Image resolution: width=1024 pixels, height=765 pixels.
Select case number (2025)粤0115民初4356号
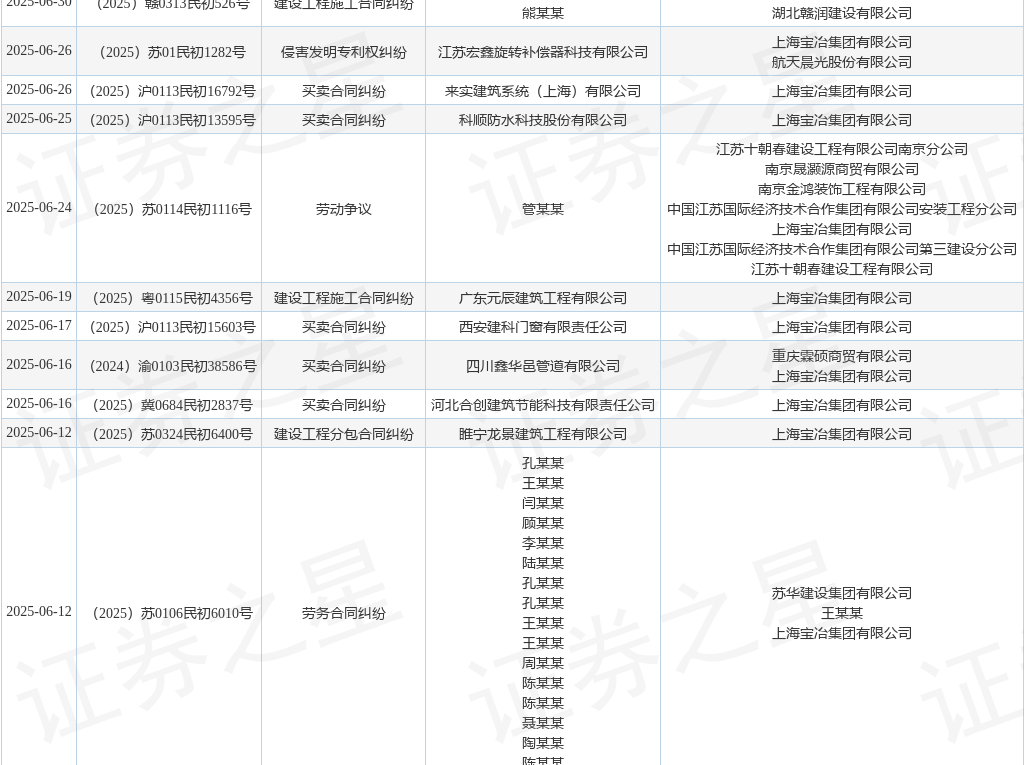169,298
